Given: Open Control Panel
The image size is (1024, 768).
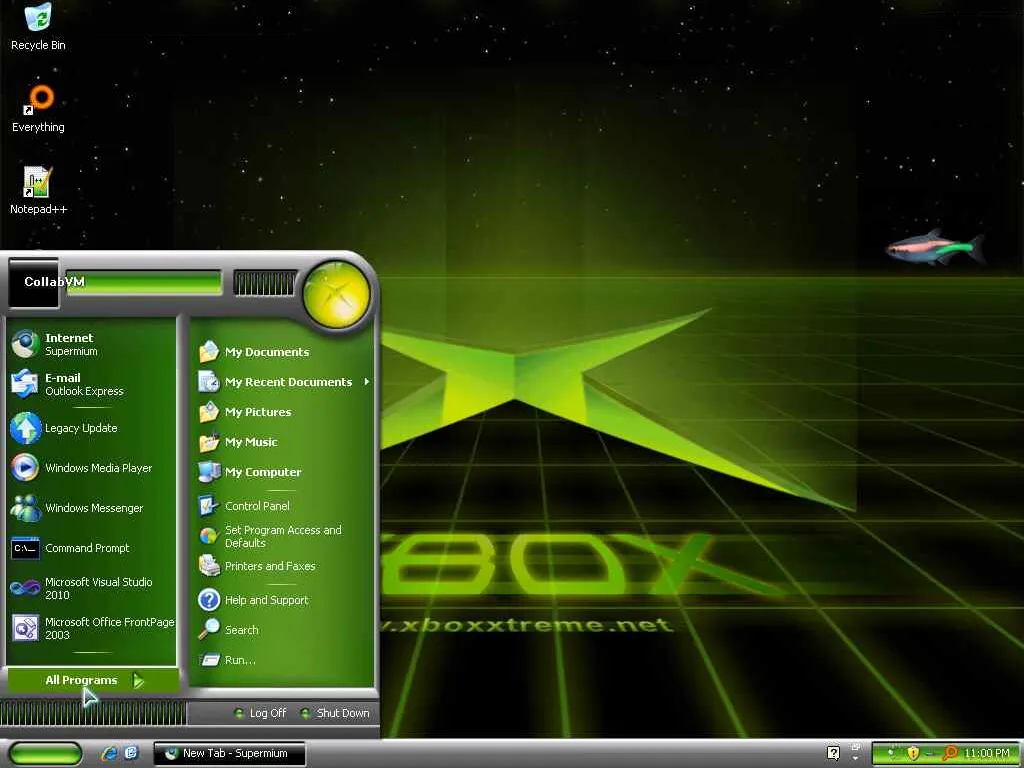Looking at the screenshot, I should [283, 506].
